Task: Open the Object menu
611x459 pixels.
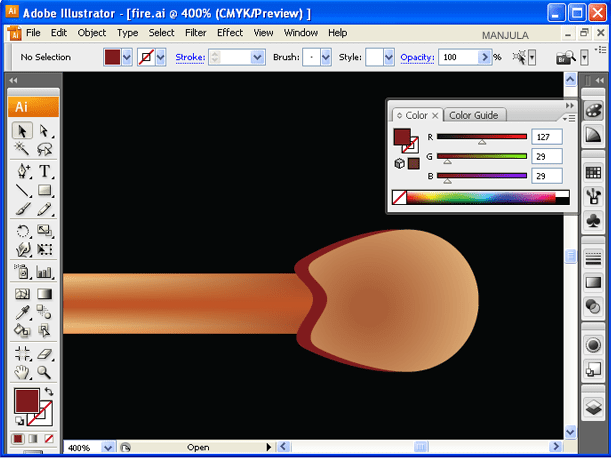Action: [92, 33]
